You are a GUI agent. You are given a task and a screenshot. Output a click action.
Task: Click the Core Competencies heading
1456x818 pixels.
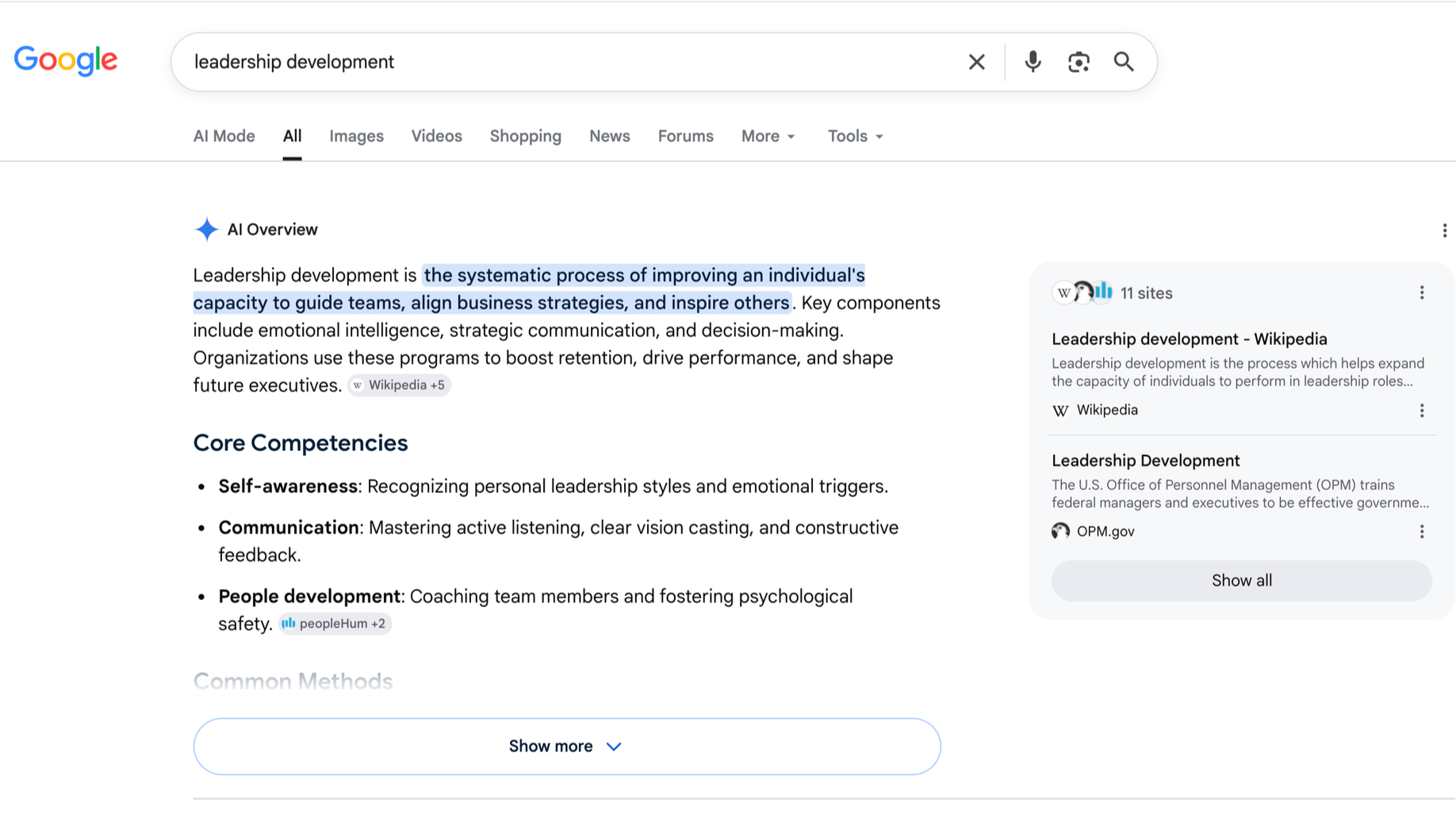(301, 443)
